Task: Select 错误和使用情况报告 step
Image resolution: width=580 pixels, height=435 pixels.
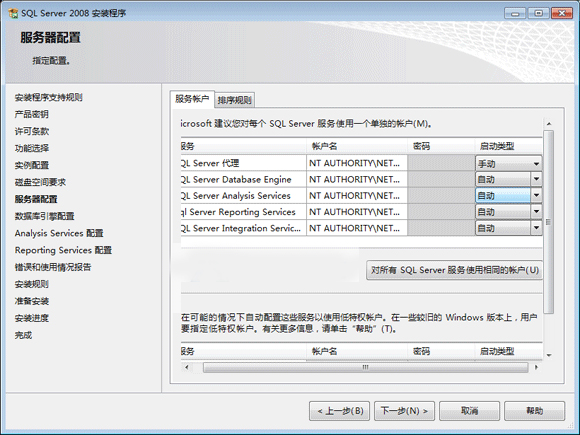Action: coord(53,267)
